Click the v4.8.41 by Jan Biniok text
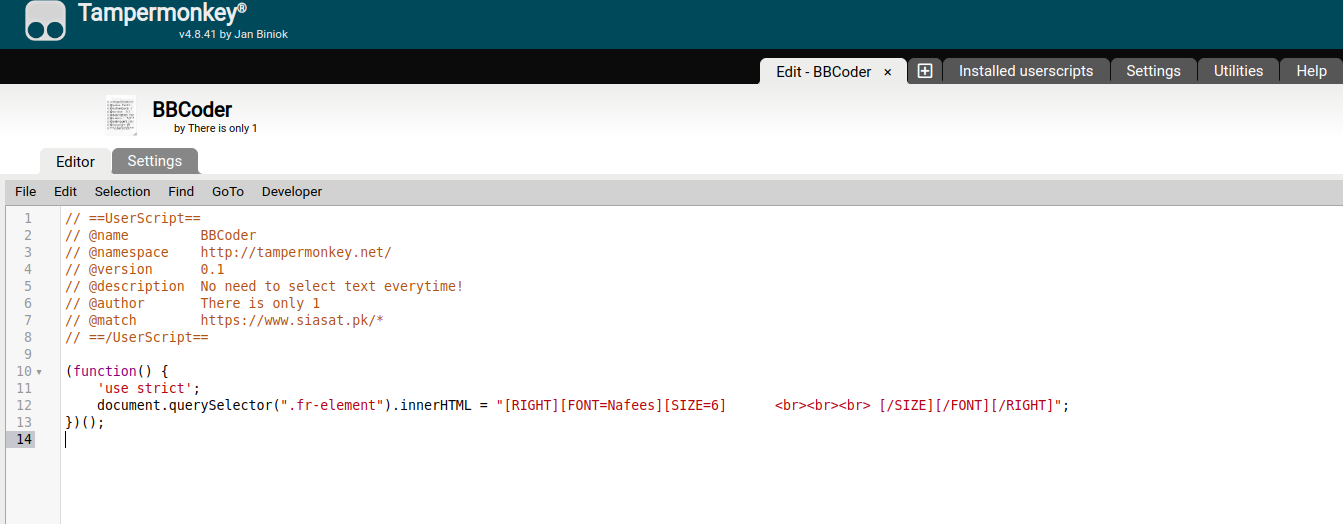 point(233,34)
